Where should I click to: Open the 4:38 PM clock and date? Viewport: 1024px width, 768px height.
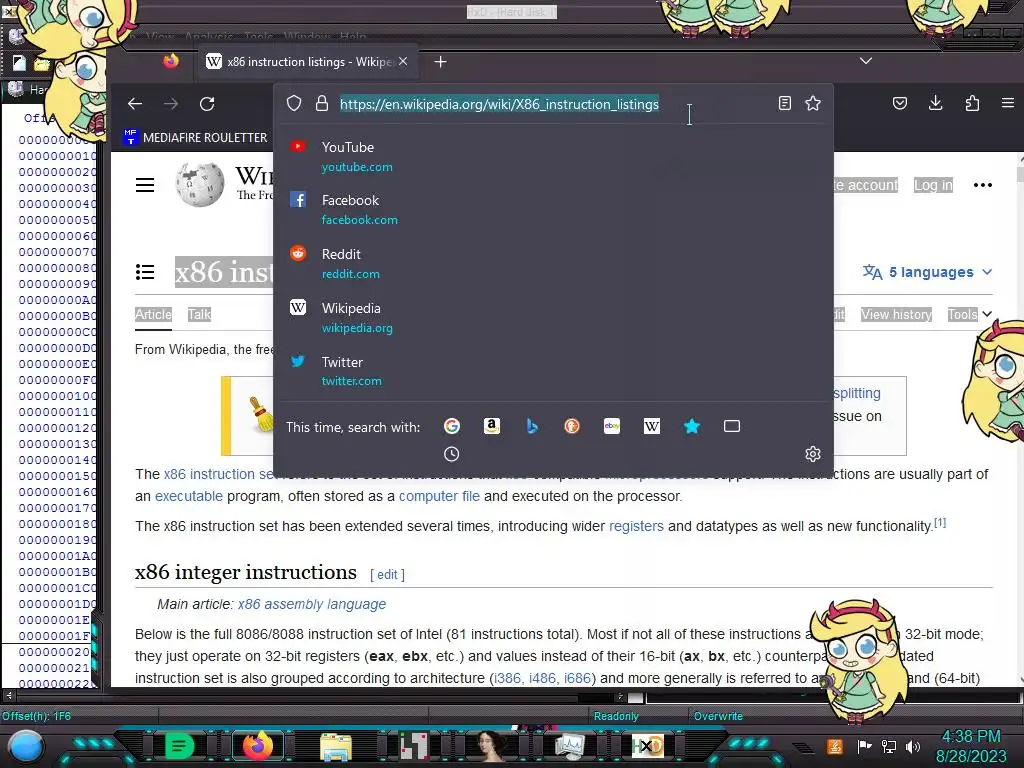[x=971, y=746]
